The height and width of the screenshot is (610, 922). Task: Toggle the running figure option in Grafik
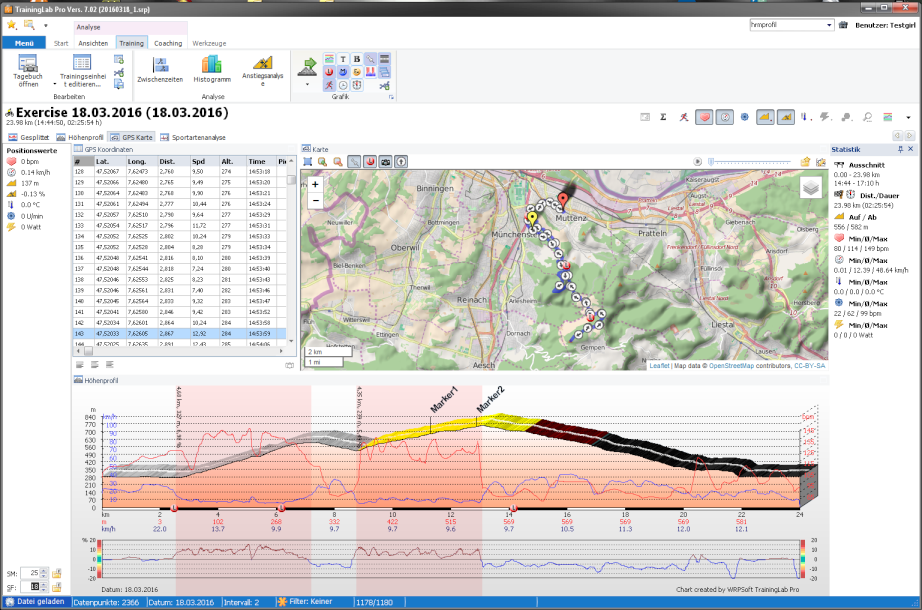(329, 85)
